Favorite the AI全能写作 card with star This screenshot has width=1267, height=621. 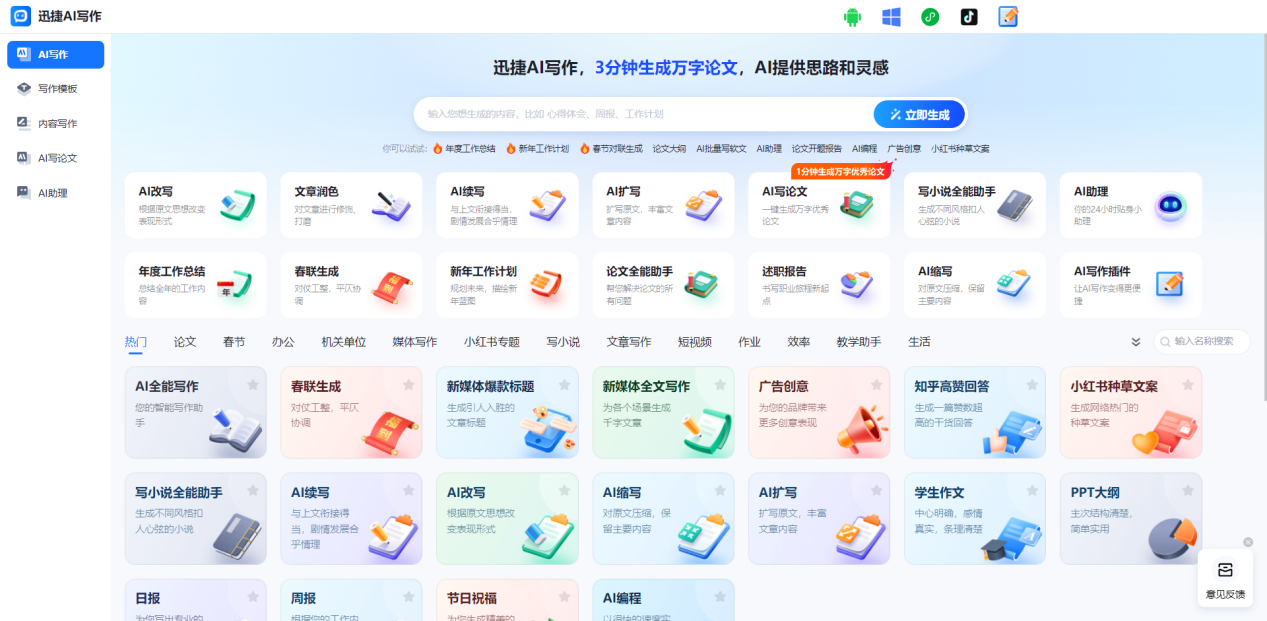(x=253, y=385)
